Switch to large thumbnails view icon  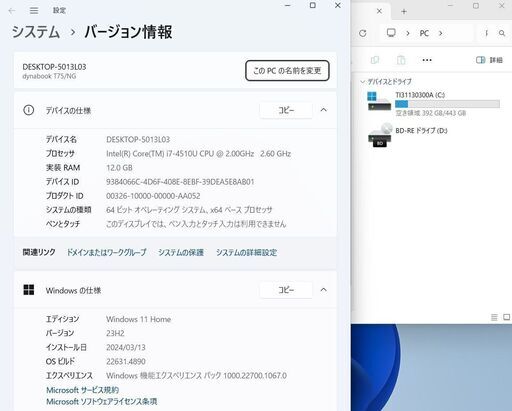(506, 317)
